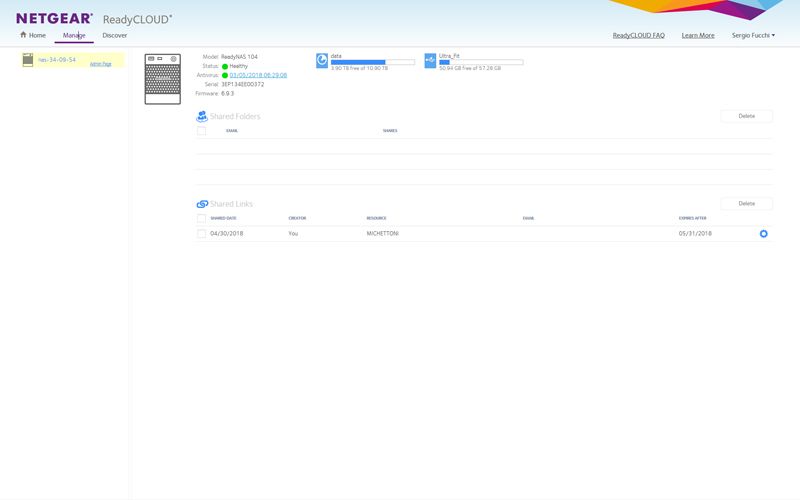Sort by the Expires After column header
This screenshot has width=800, height=500.
pos(692,218)
